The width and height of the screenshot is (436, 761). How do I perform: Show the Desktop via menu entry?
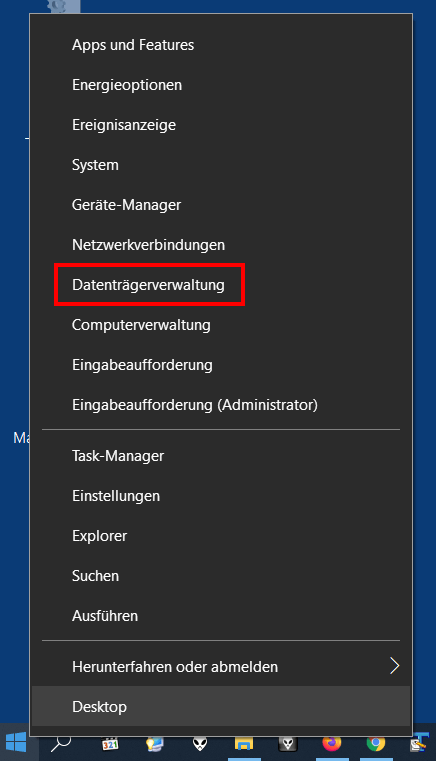tap(222, 707)
